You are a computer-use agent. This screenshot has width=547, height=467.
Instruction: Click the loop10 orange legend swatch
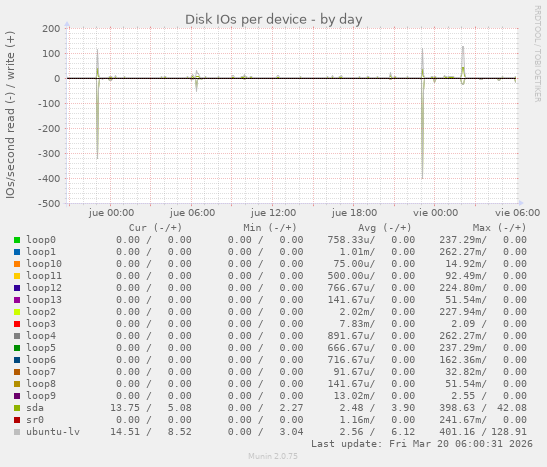tap(17, 264)
